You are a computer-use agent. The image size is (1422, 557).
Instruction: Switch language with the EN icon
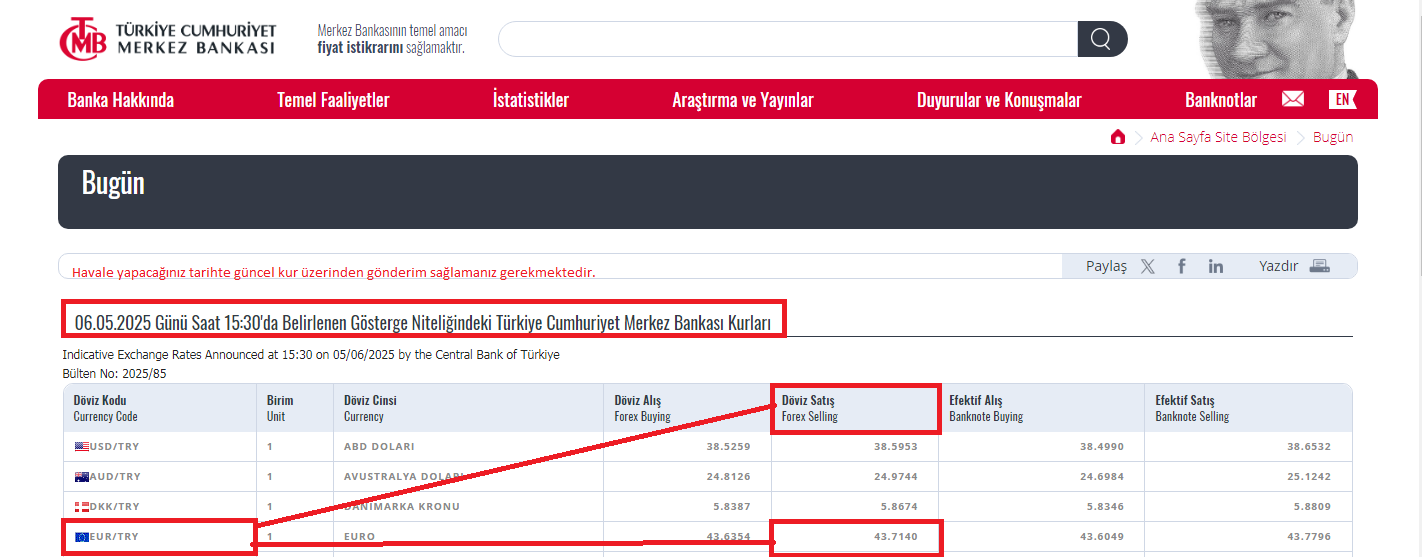coord(1342,99)
